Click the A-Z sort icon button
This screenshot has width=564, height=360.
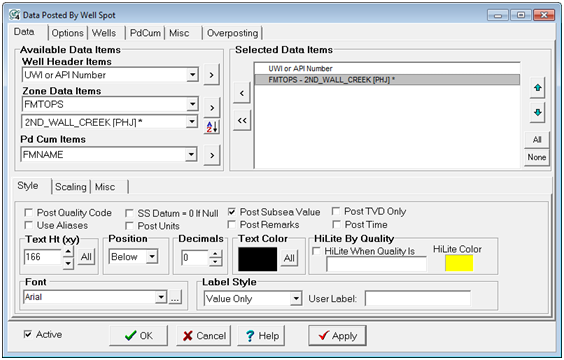[212, 127]
